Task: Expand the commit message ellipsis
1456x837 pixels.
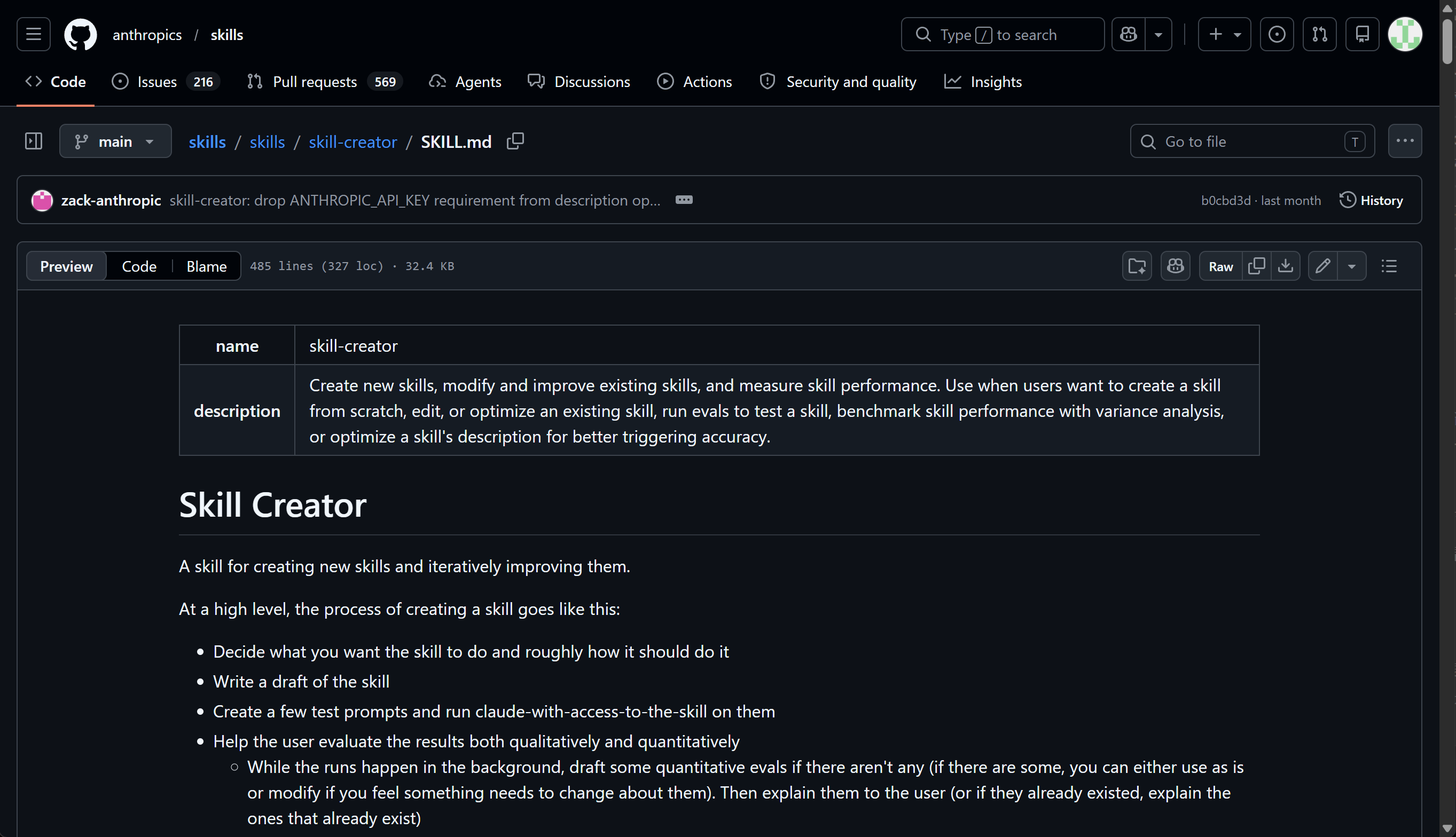Action: 684,200
